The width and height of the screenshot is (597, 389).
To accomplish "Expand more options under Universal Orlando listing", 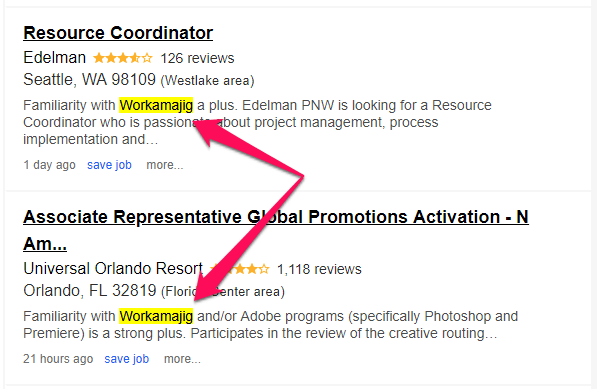I will [x=182, y=359].
